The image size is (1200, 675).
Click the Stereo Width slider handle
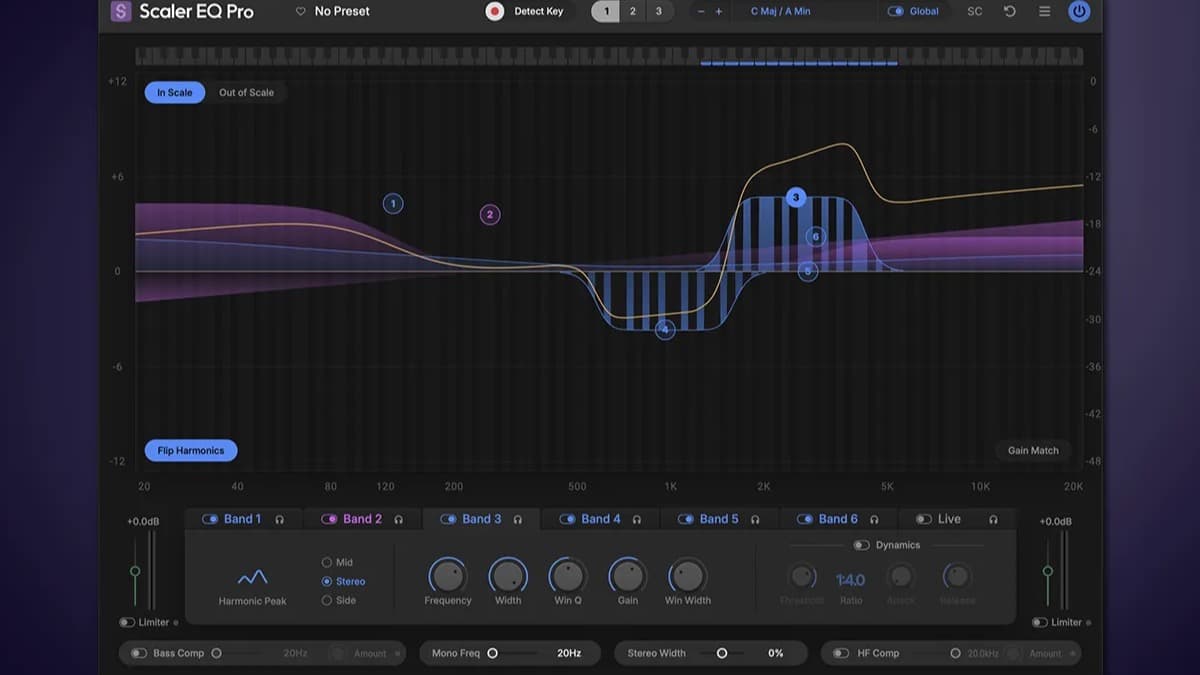click(x=722, y=653)
